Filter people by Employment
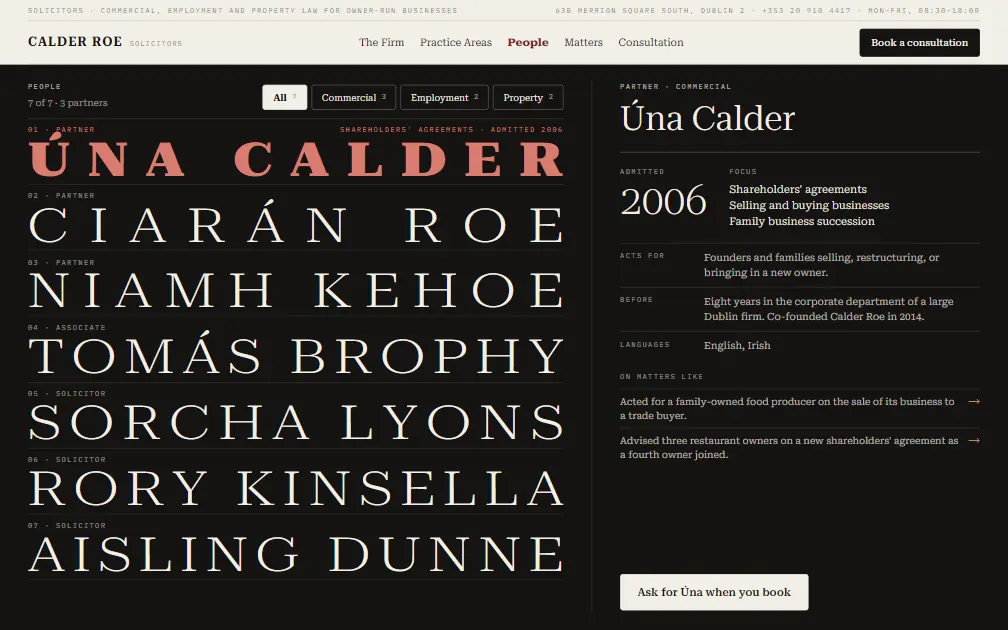 coord(444,98)
